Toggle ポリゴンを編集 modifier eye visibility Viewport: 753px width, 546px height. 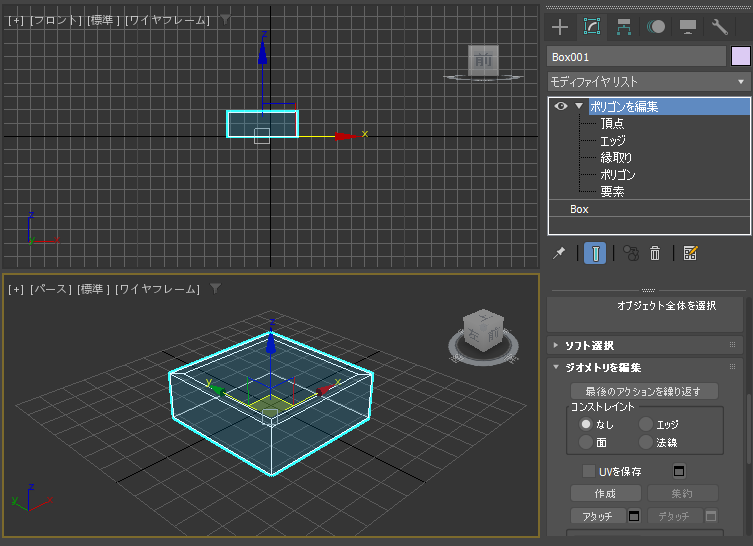tap(561, 106)
